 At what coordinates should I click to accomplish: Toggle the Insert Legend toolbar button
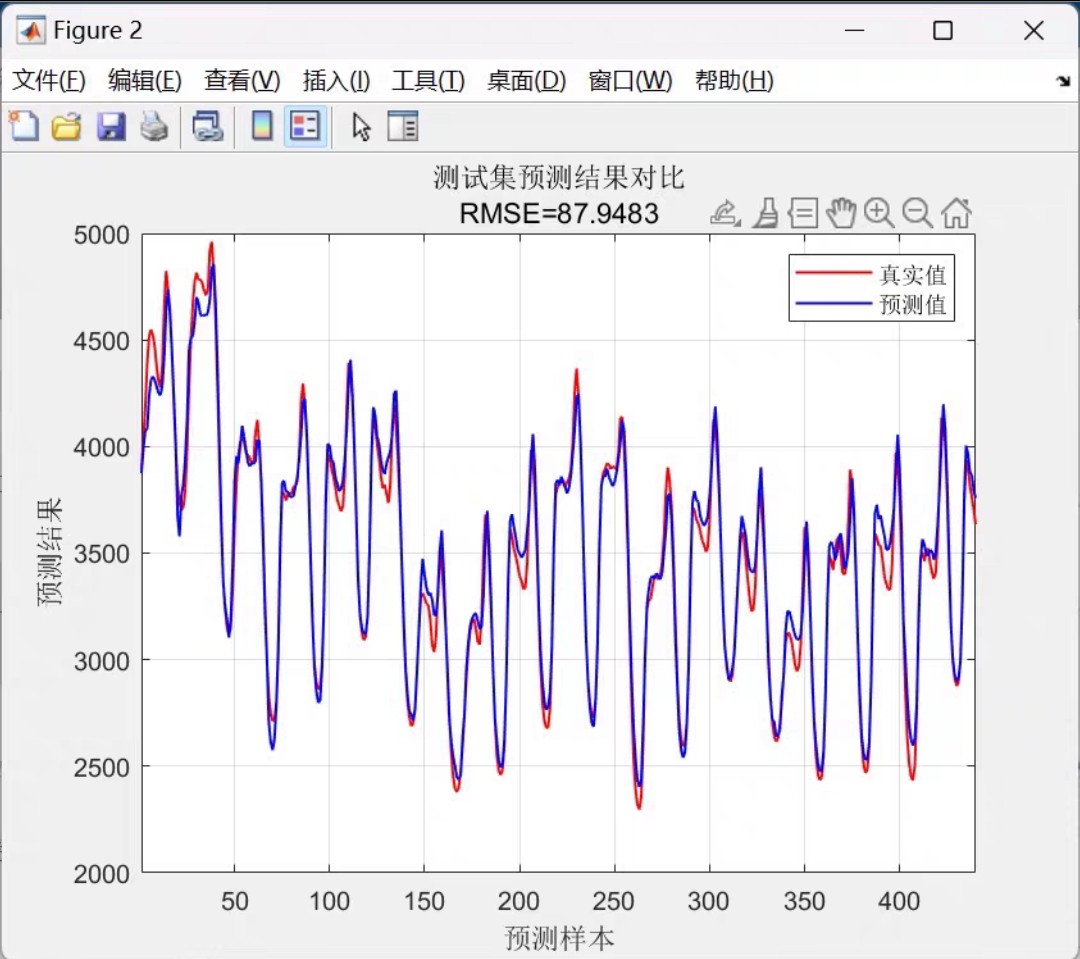click(305, 126)
